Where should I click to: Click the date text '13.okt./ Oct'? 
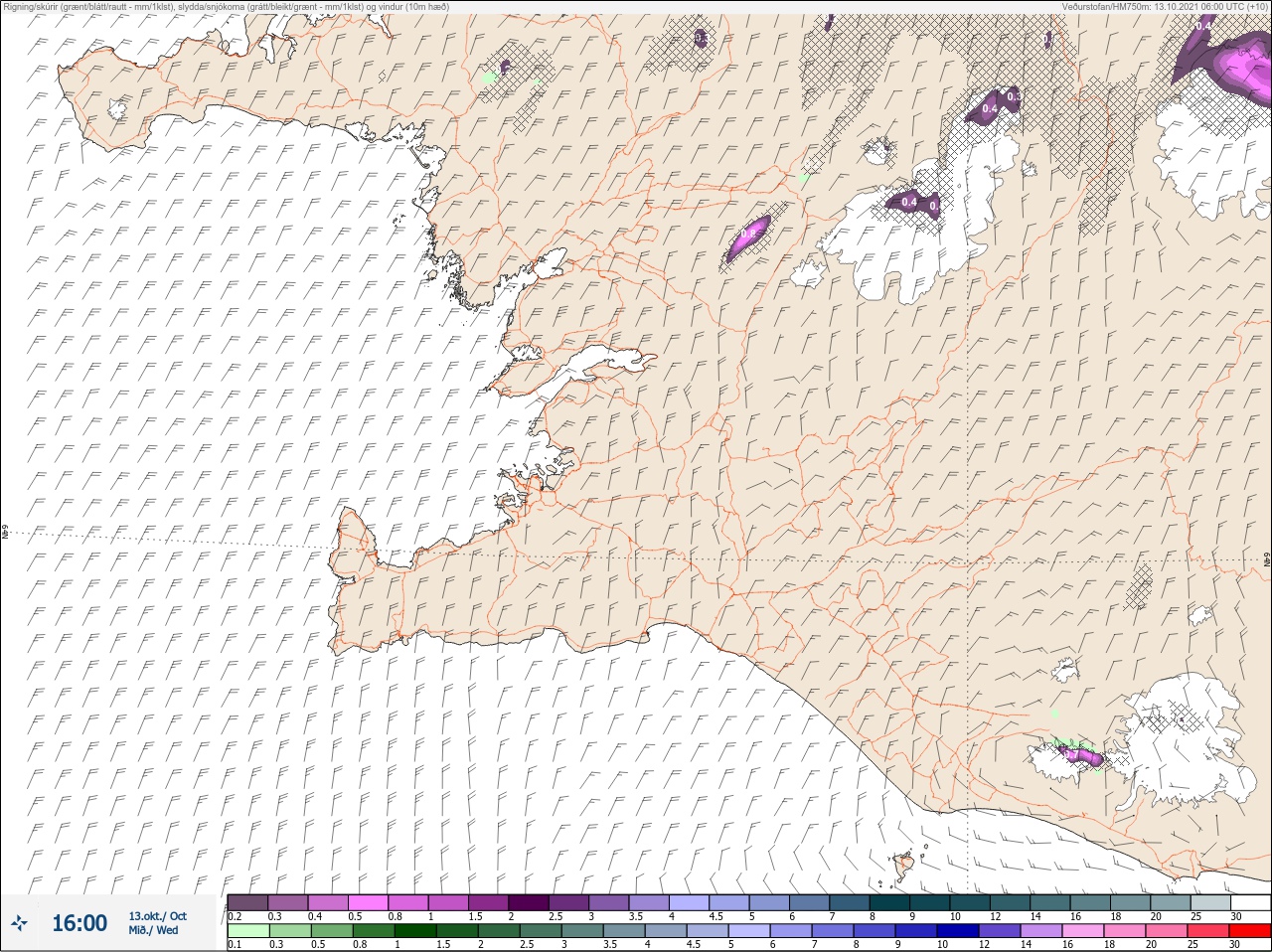[157, 916]
